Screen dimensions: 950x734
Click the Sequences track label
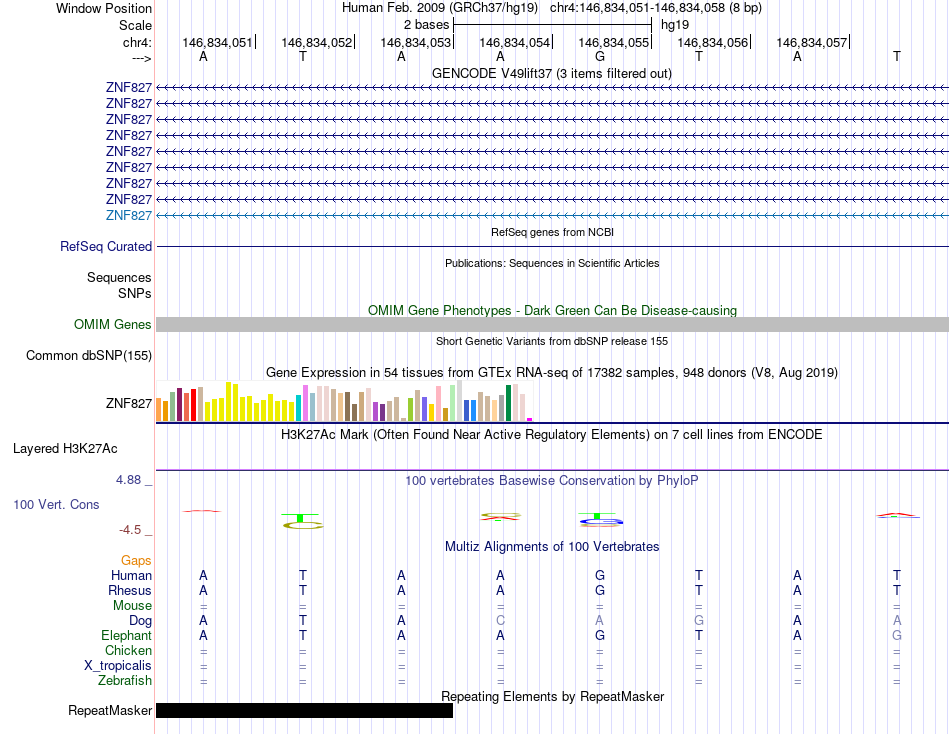click(x=119, y=278)
